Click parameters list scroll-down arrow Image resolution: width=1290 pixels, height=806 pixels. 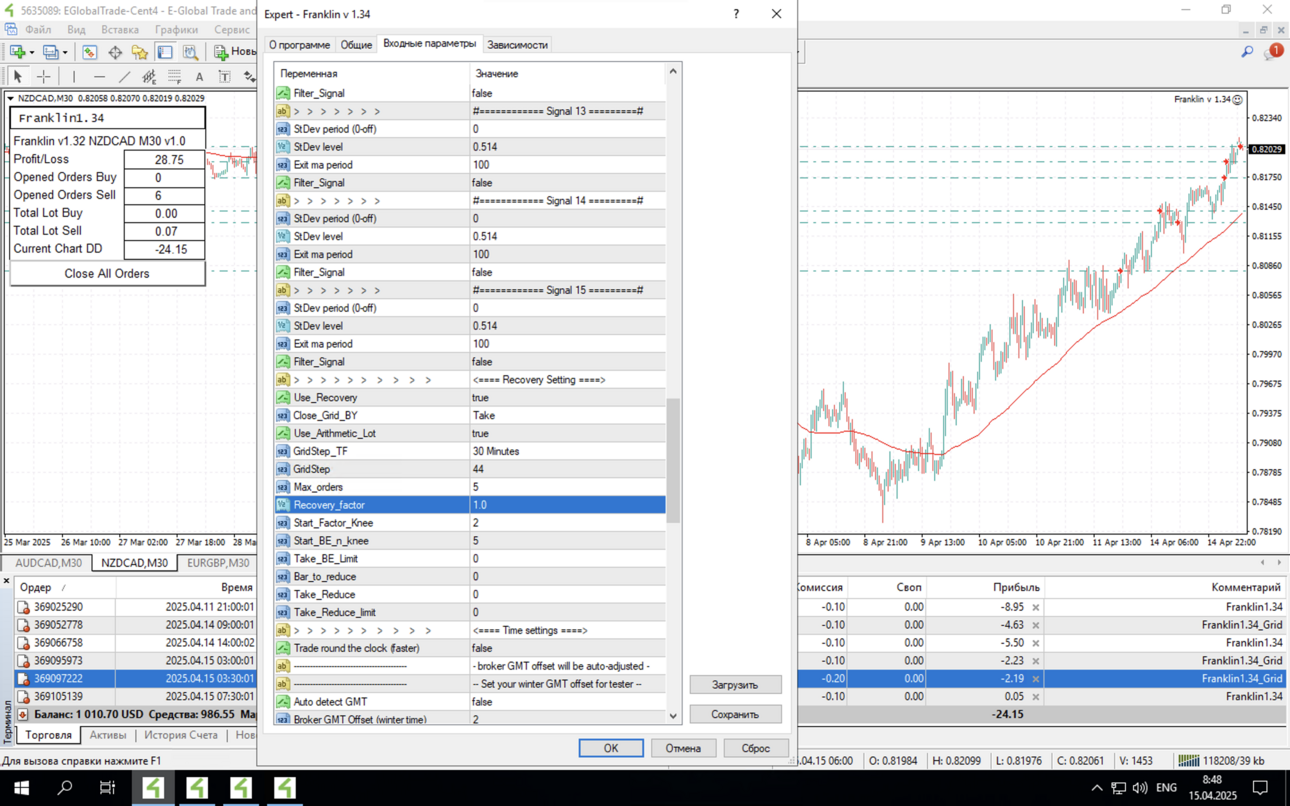[673, 716]
